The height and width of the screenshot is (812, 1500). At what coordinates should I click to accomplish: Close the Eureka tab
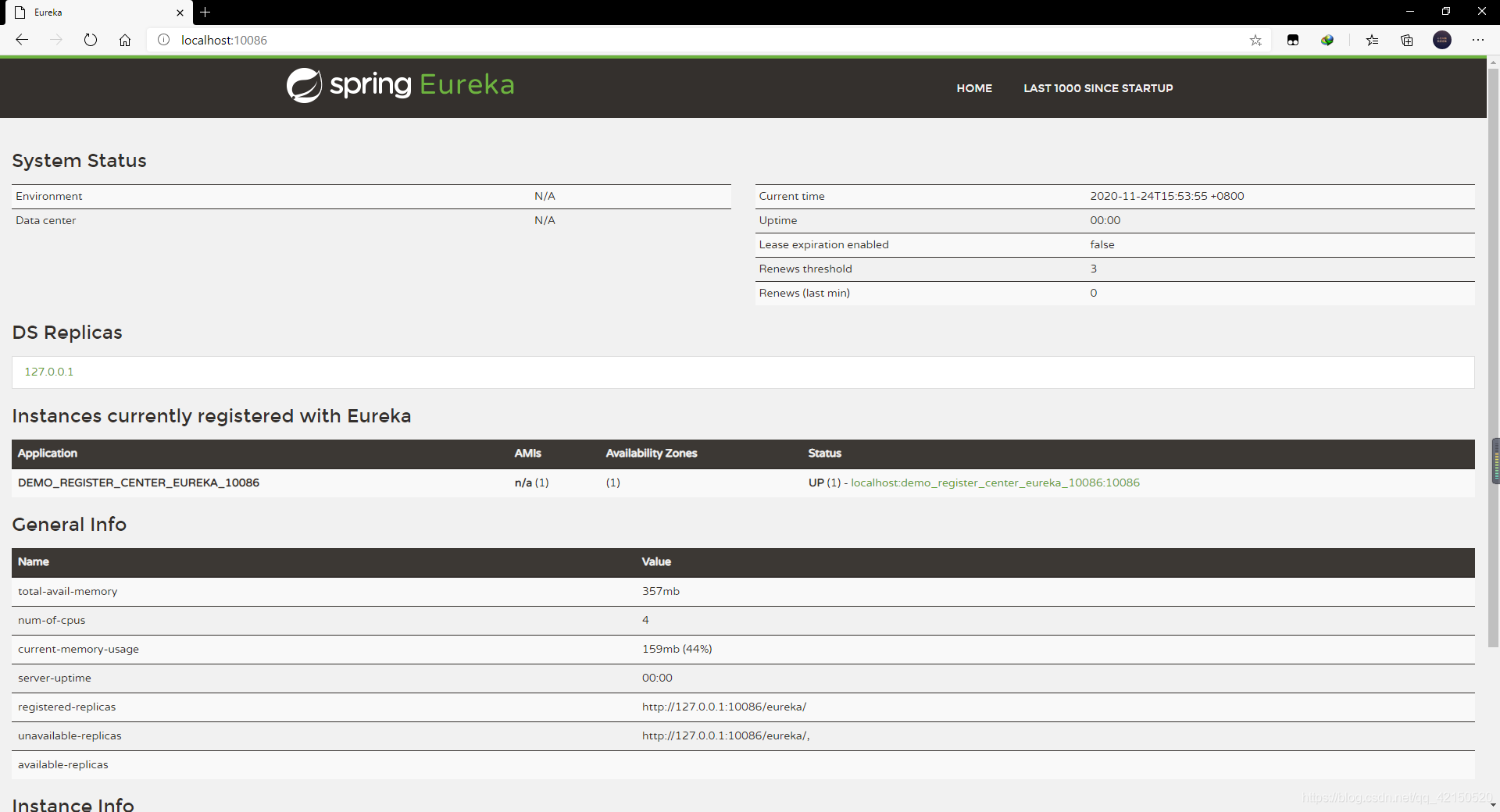180,12
